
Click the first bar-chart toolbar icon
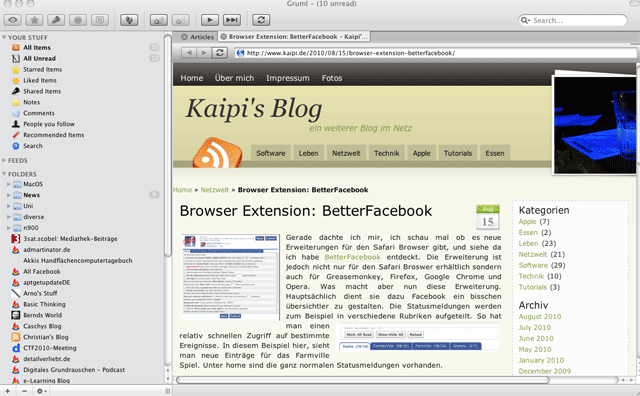[x=158, y=20]
